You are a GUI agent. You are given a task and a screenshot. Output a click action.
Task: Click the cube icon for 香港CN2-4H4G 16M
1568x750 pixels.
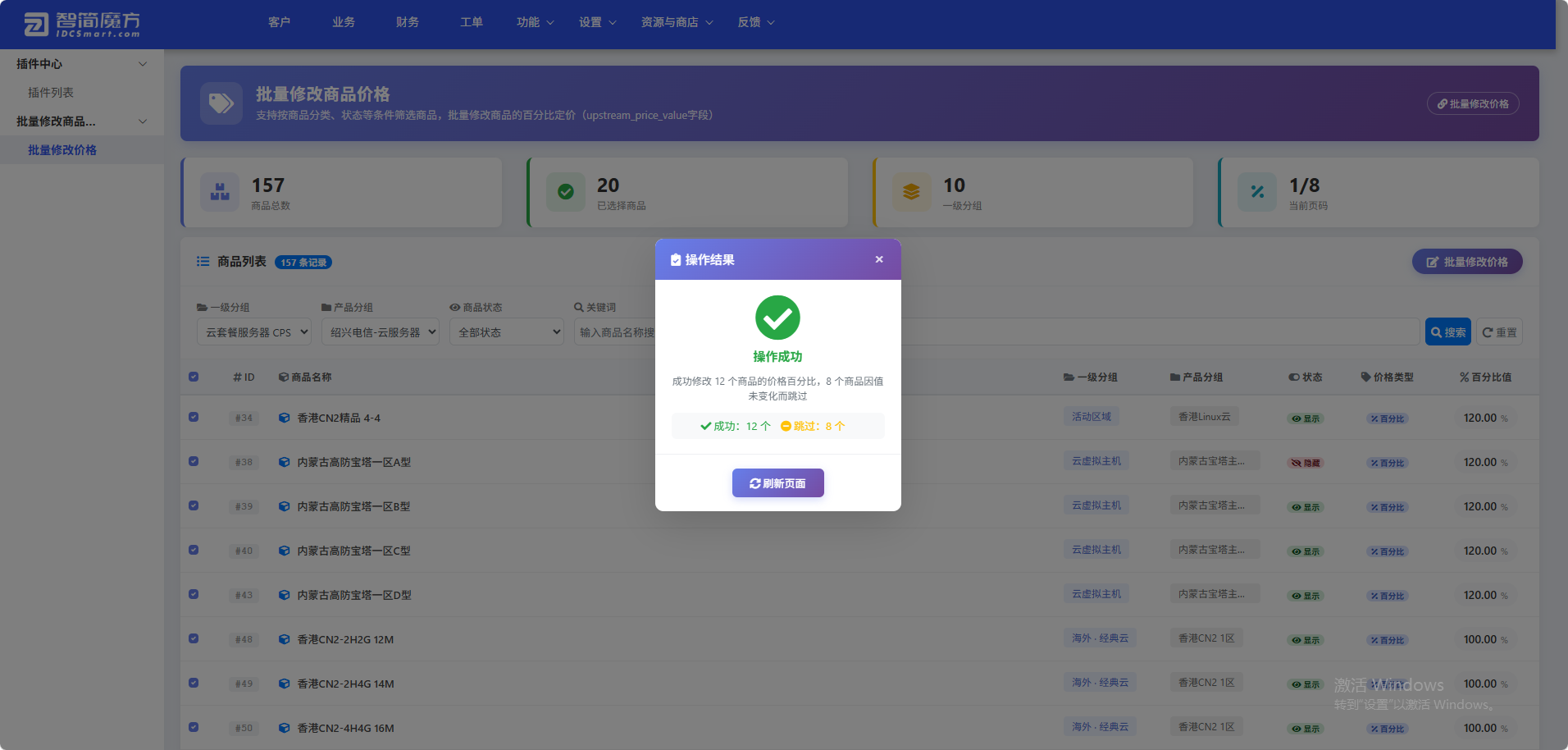[284, 728]
